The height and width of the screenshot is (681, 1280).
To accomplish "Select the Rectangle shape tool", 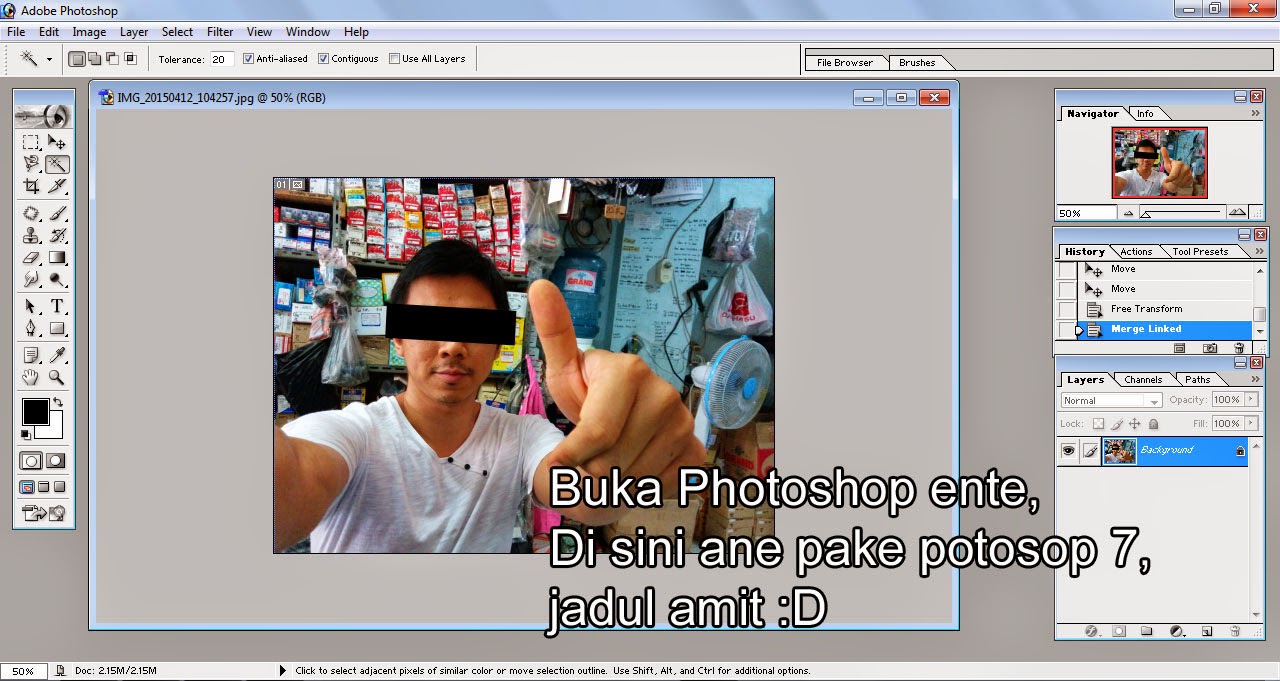I will tap(57, 328).
